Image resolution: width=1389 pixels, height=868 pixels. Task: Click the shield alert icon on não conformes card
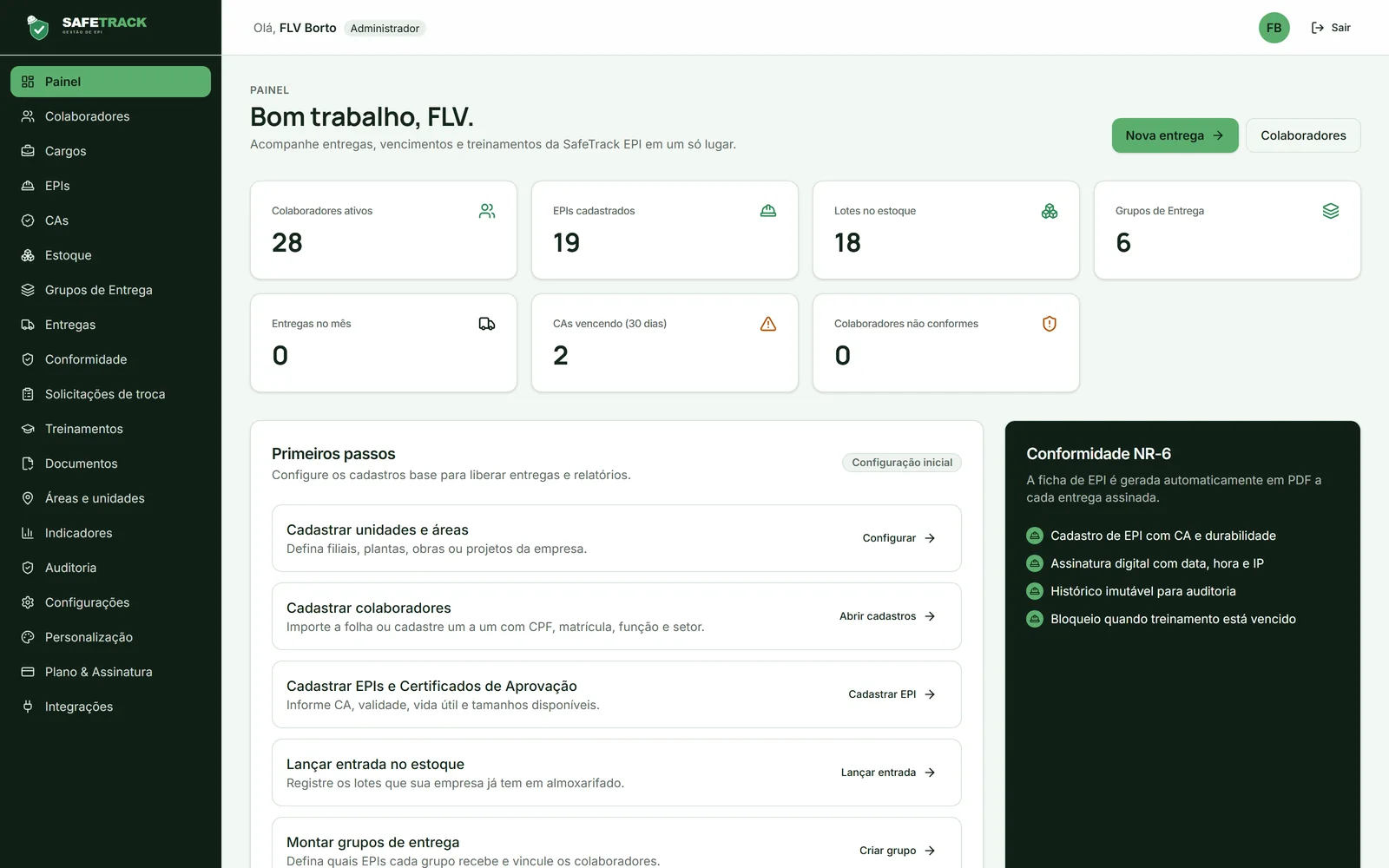pyautogui.click(x=1050, y=324)
